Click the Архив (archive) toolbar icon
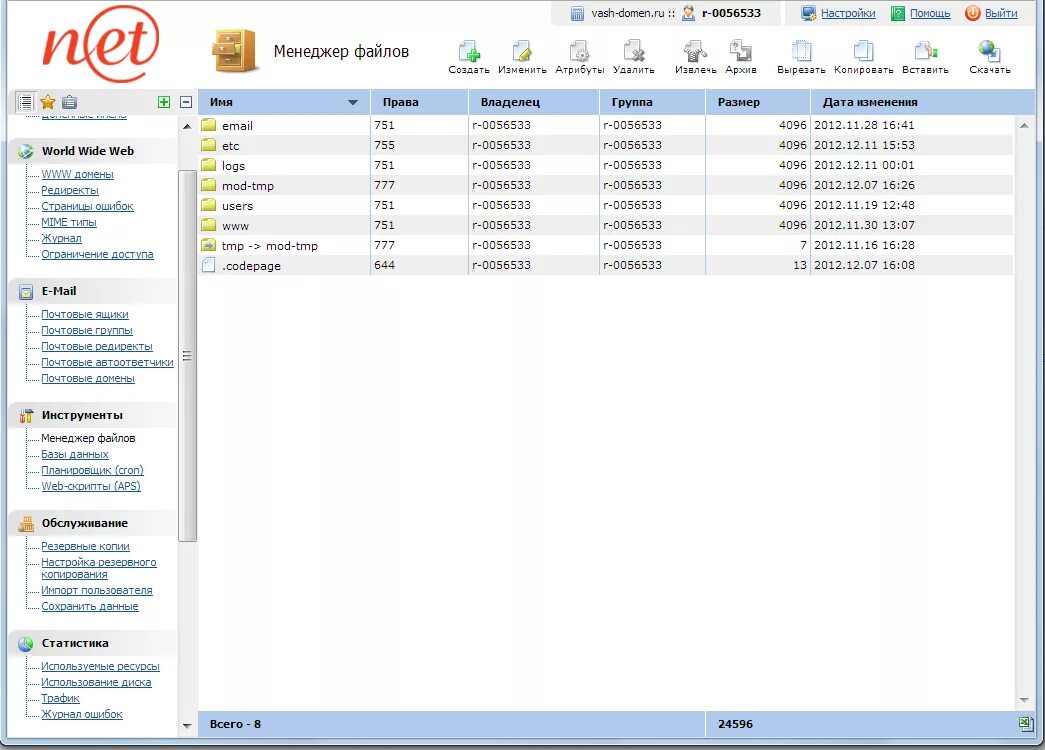The height and width of the screenshot is (750, 1045). (x=740, y=51)
